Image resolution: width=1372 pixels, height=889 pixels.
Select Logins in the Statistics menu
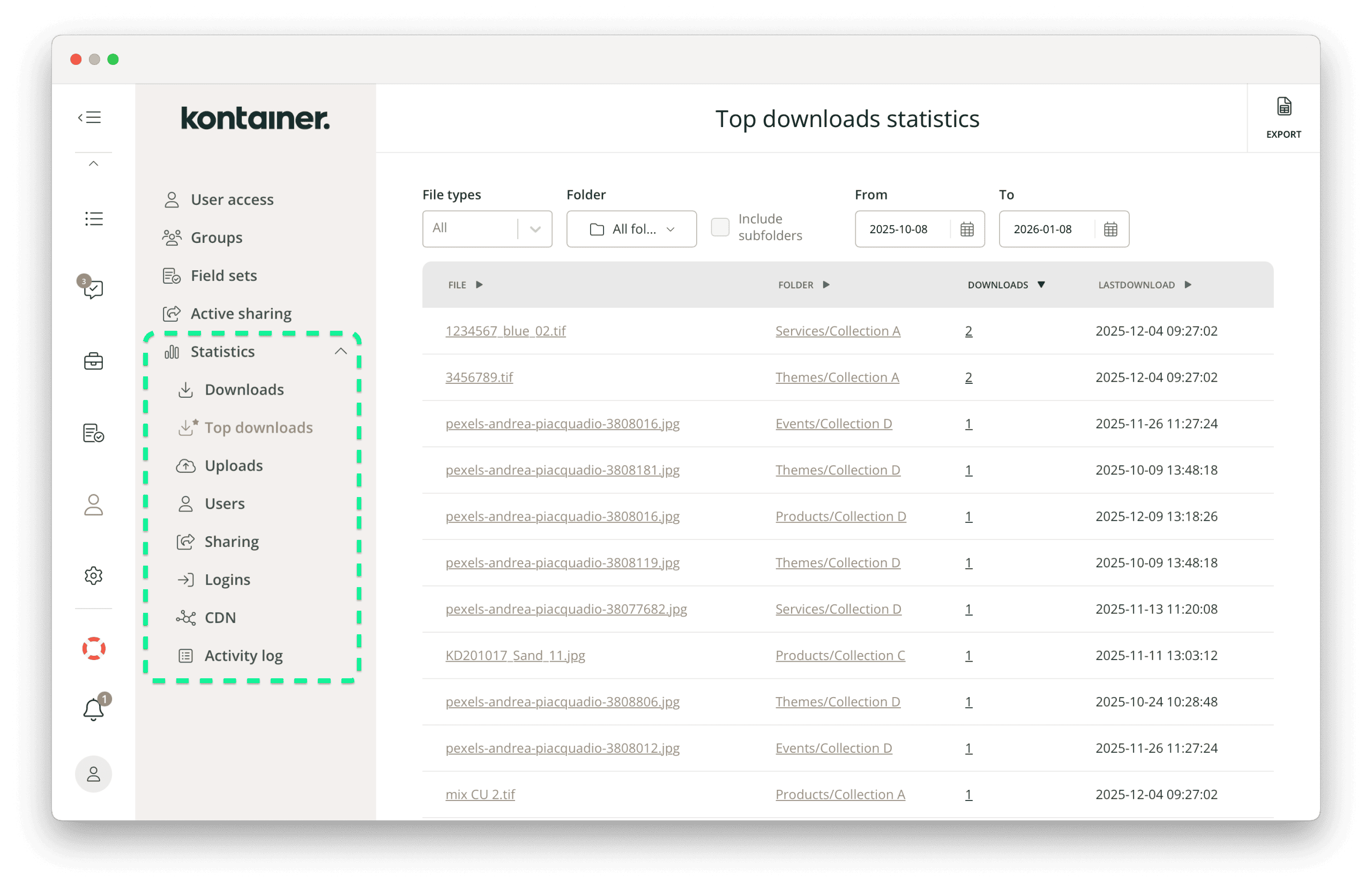[227, 579]
